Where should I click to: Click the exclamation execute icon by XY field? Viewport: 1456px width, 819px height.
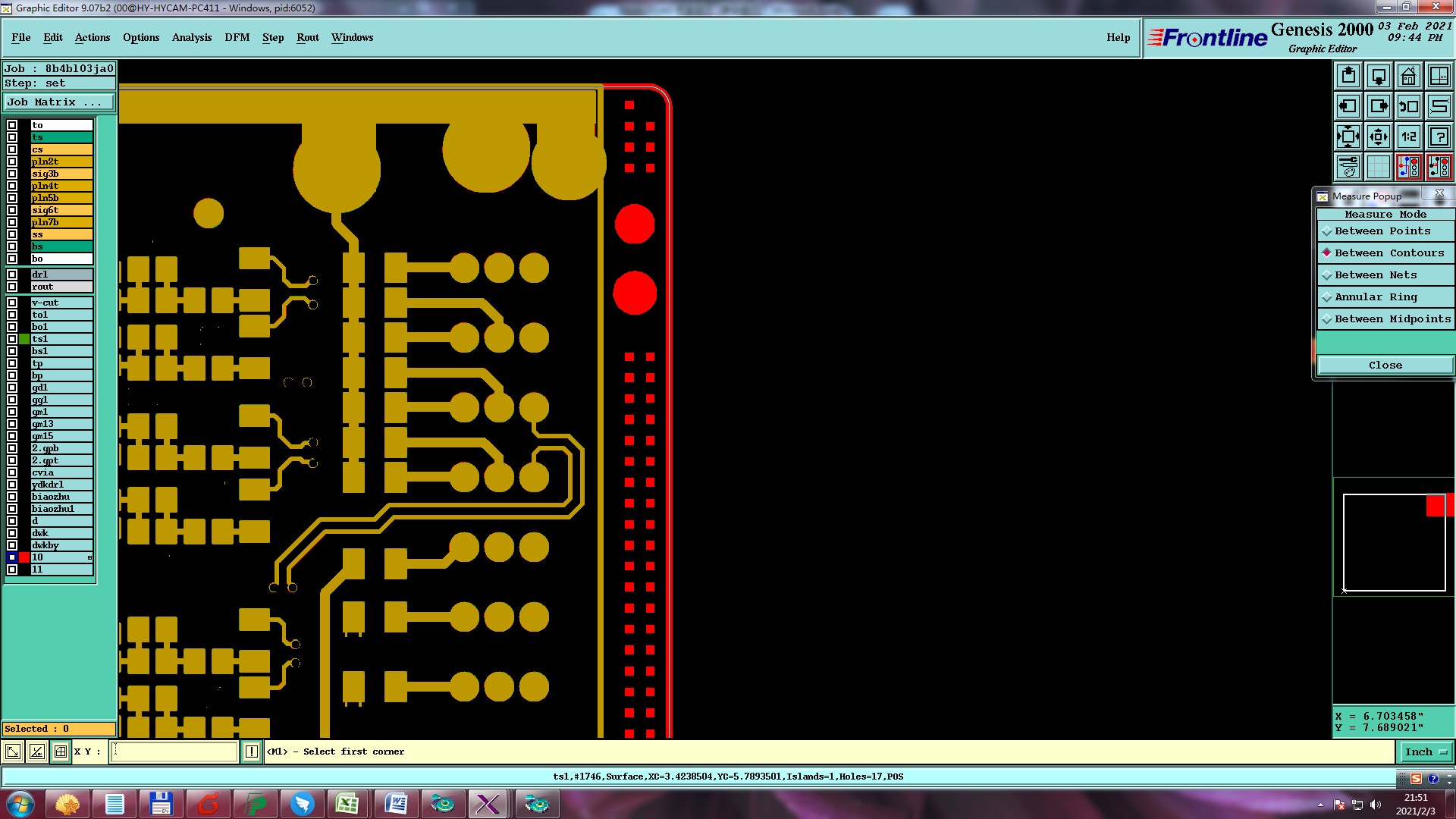pyautogui.click(x=251, y=752)
